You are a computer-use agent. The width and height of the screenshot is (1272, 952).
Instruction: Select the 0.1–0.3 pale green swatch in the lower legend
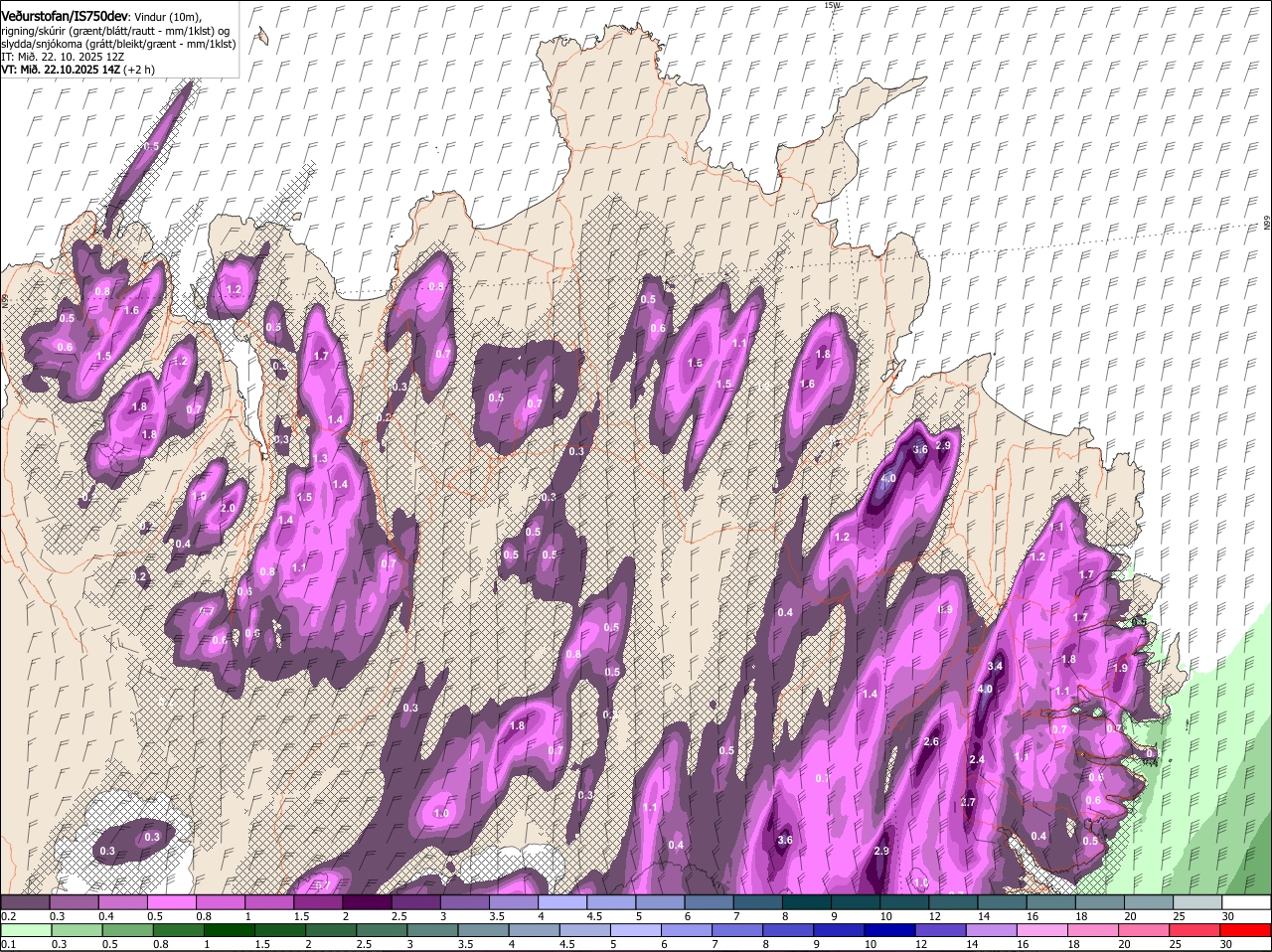(25, 929)
